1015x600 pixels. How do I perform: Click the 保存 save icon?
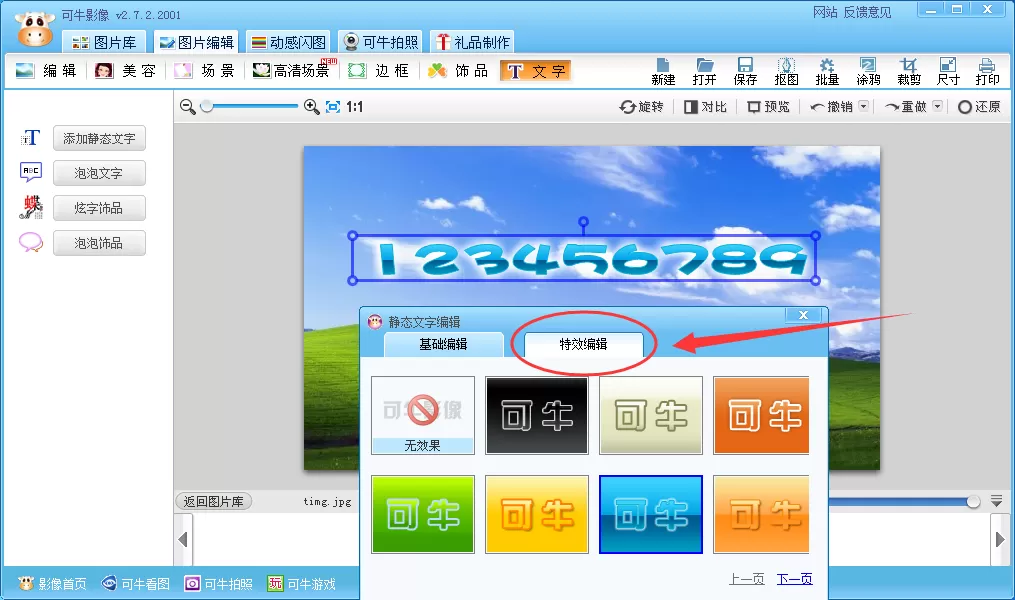[745, 72]
